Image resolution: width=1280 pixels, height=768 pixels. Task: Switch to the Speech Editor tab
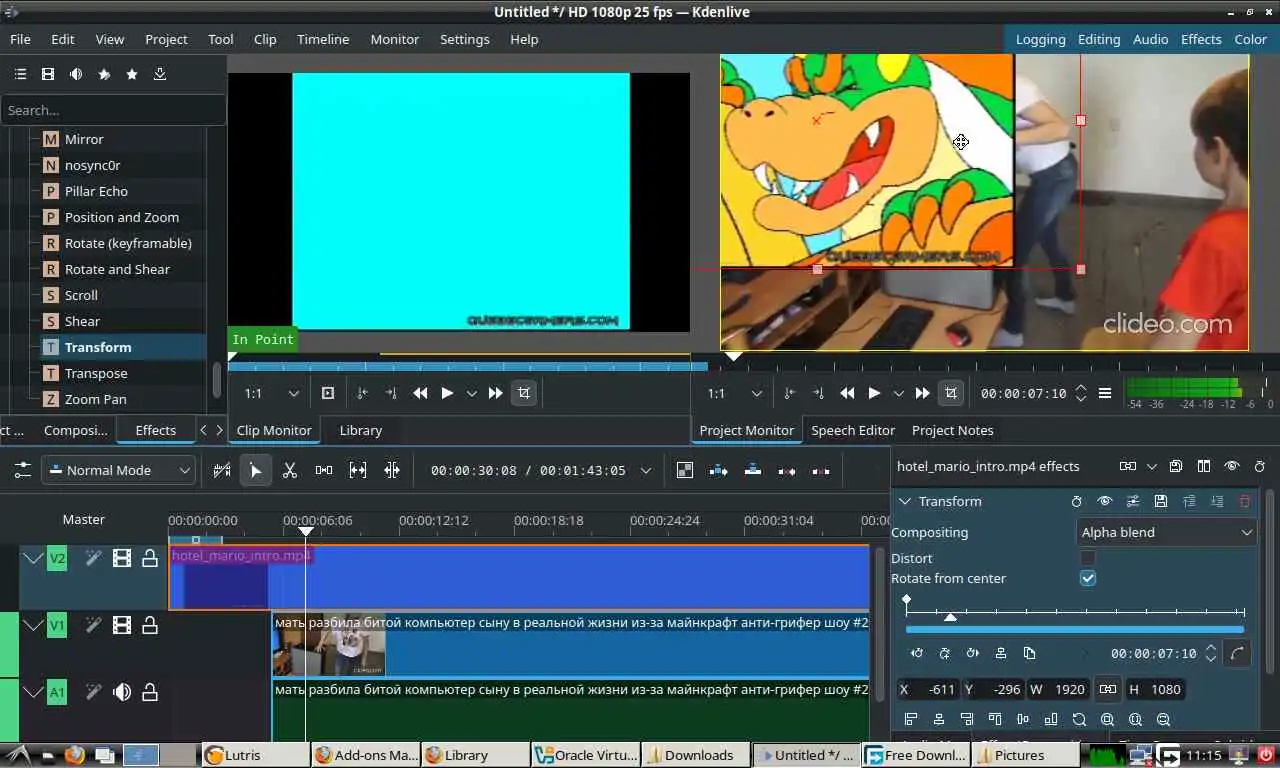tap(853, 430)
